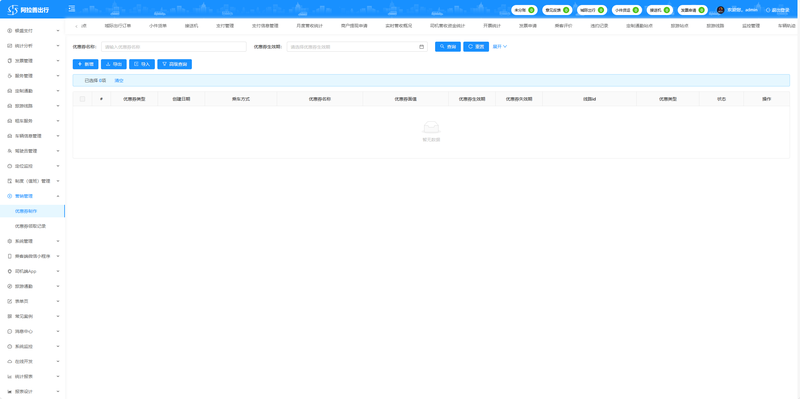Click the 新增 button

coord(86,64)
